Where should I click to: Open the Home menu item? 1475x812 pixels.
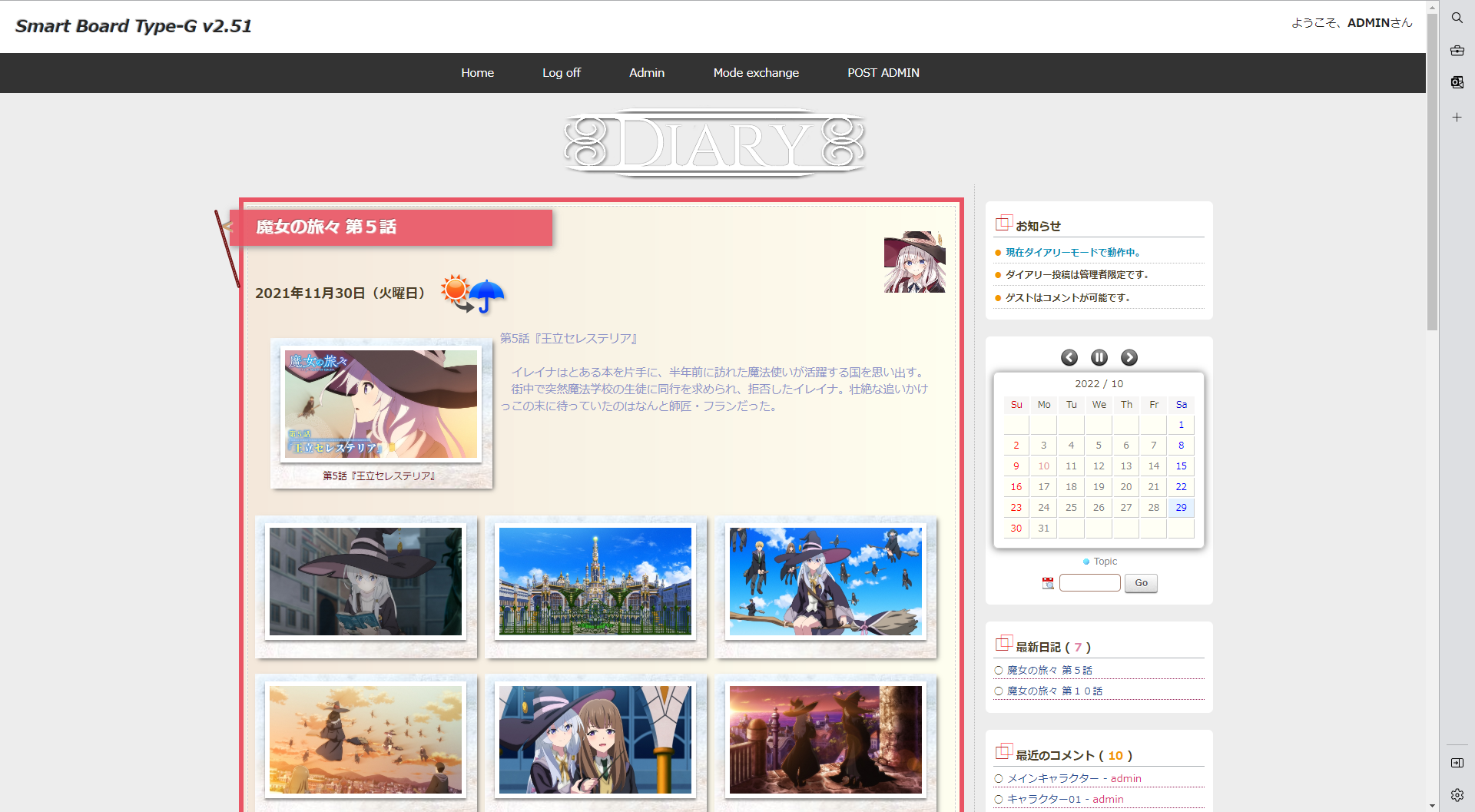[477, 73]
